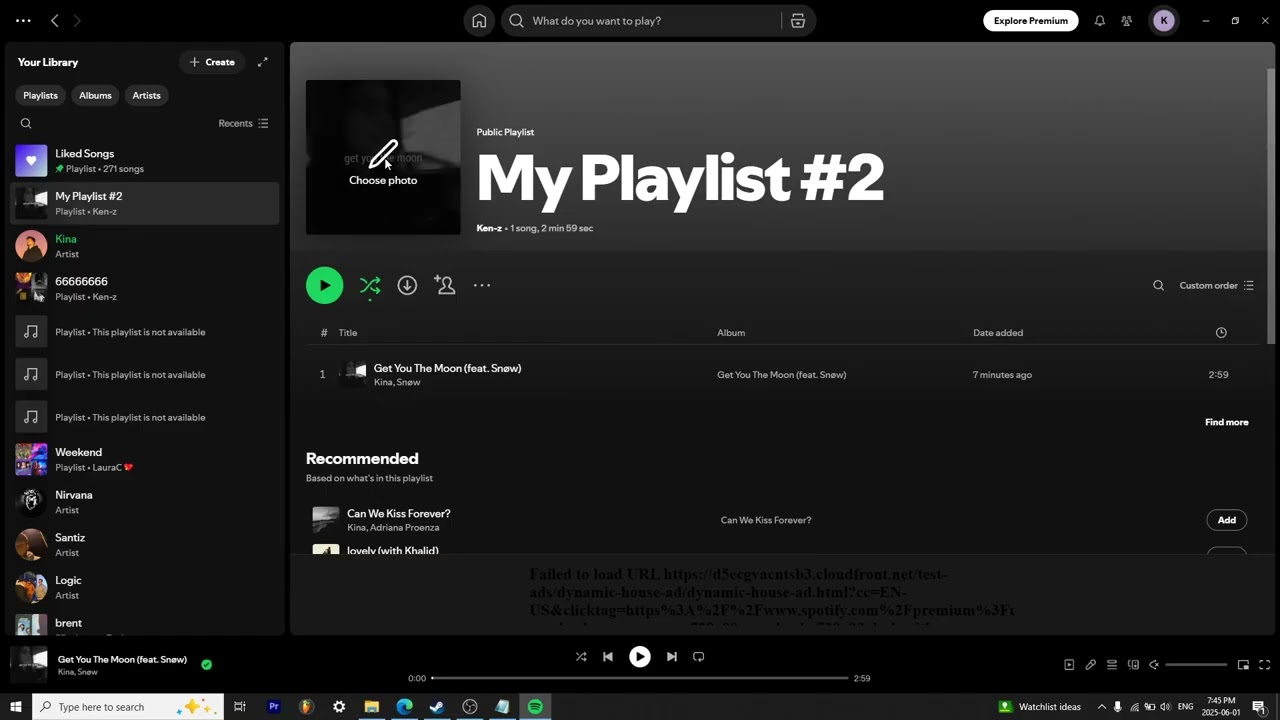This screenshot has width=1280, height=720.
Task: Connect to a device
Action: pyautogui.click(x=1133, y=665)
